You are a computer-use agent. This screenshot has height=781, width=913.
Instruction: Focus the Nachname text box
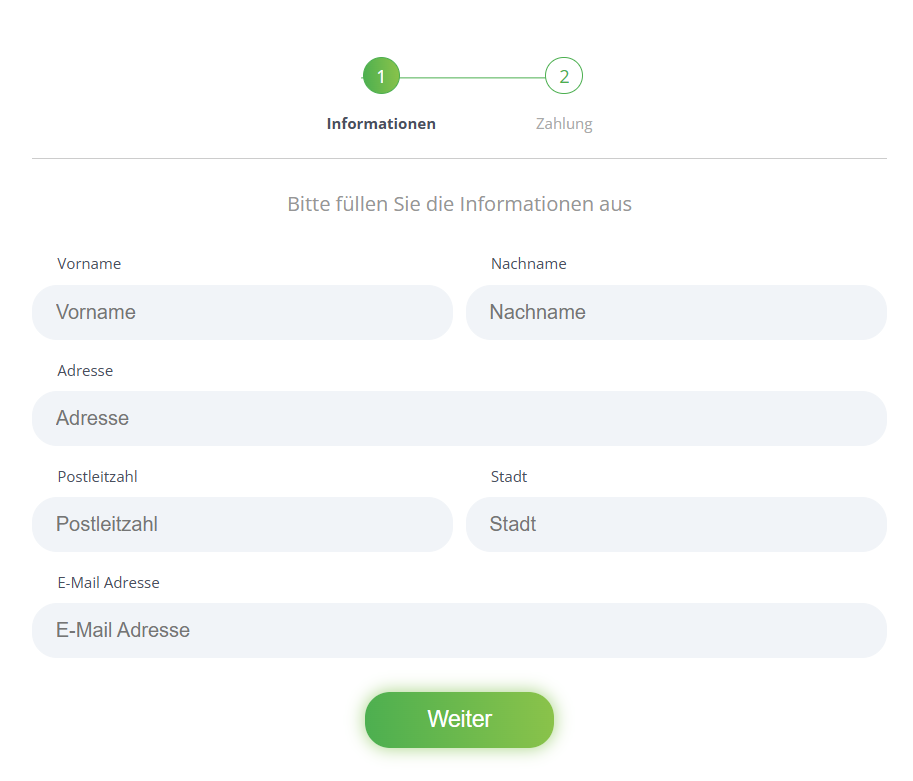676,312
